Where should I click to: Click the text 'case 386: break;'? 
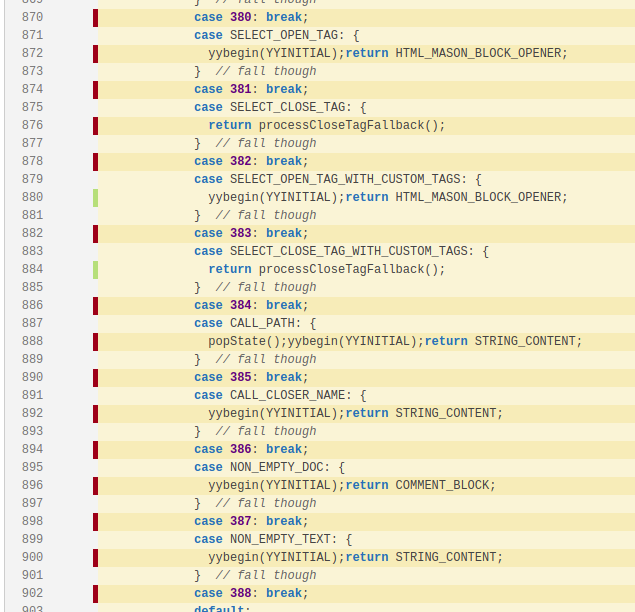[x=251, y=449]
